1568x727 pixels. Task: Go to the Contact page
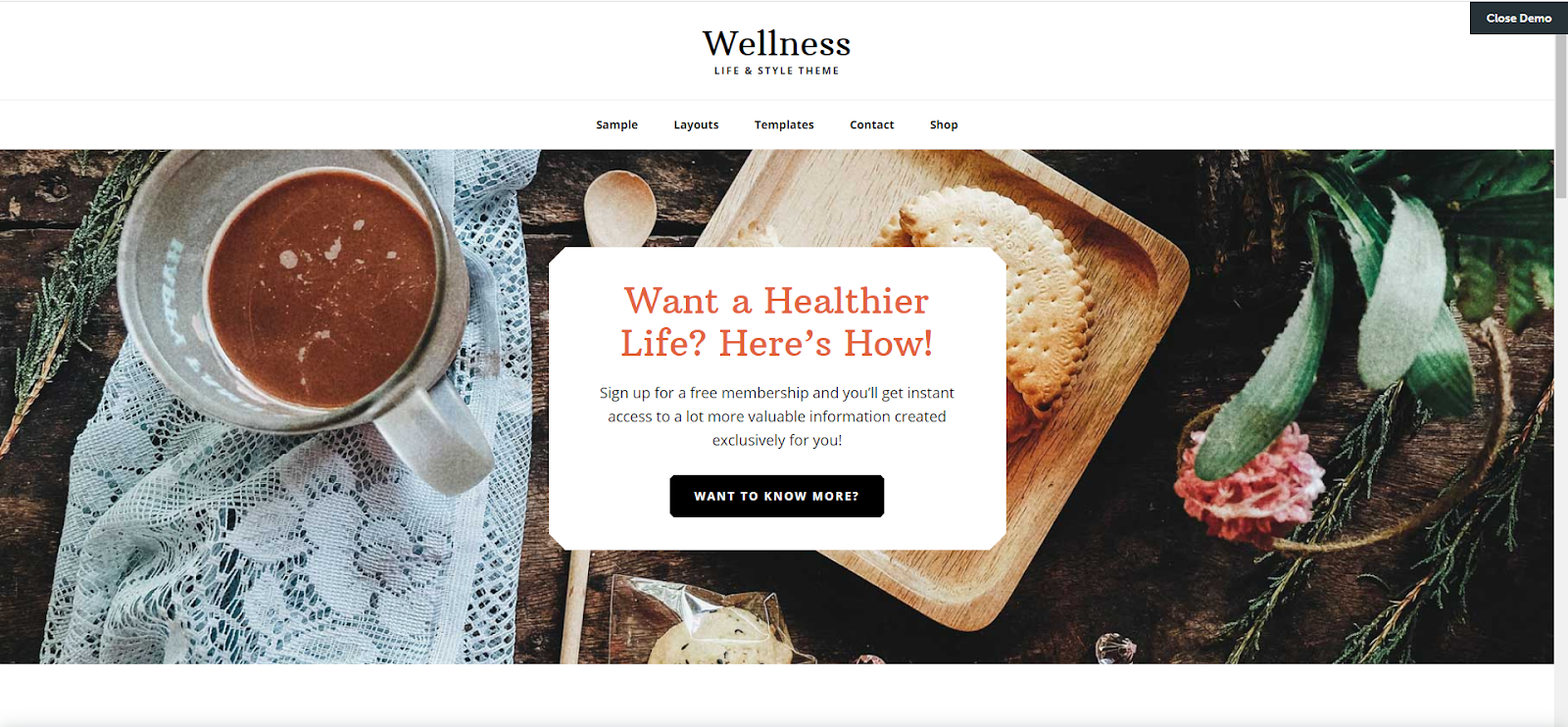[x=871, y=124]
